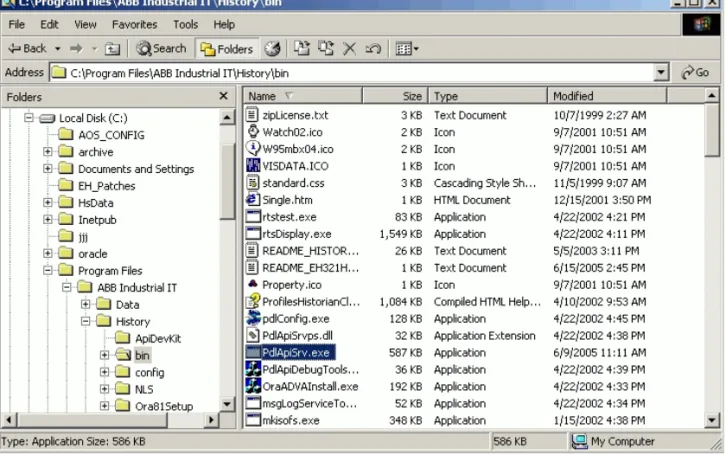Click the file list scroll down arrow

point(712,420)
